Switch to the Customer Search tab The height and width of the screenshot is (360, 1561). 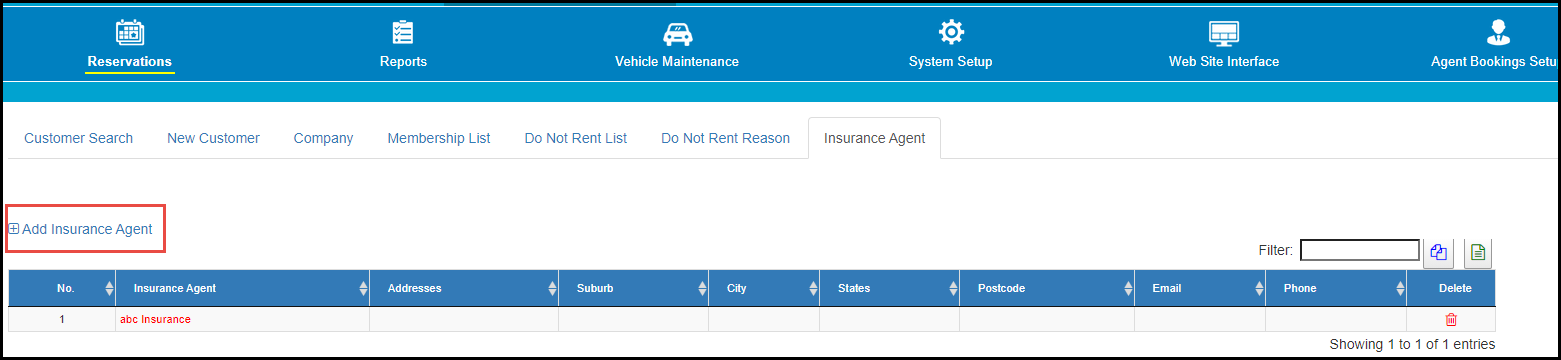click(78, 138)
